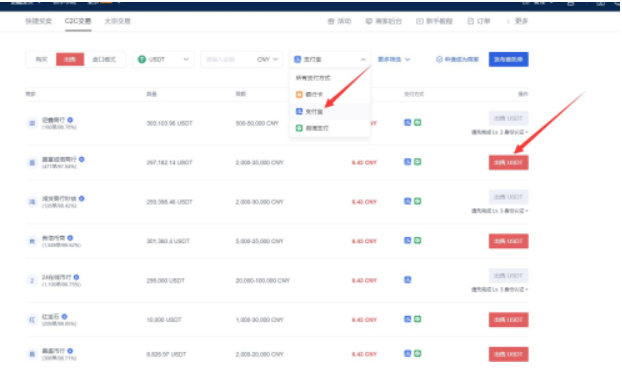This screenshot has width=622, height=385.
Task: Click Alipay icon in the 10,000 USDT row
Action: [x=407, y=319]
